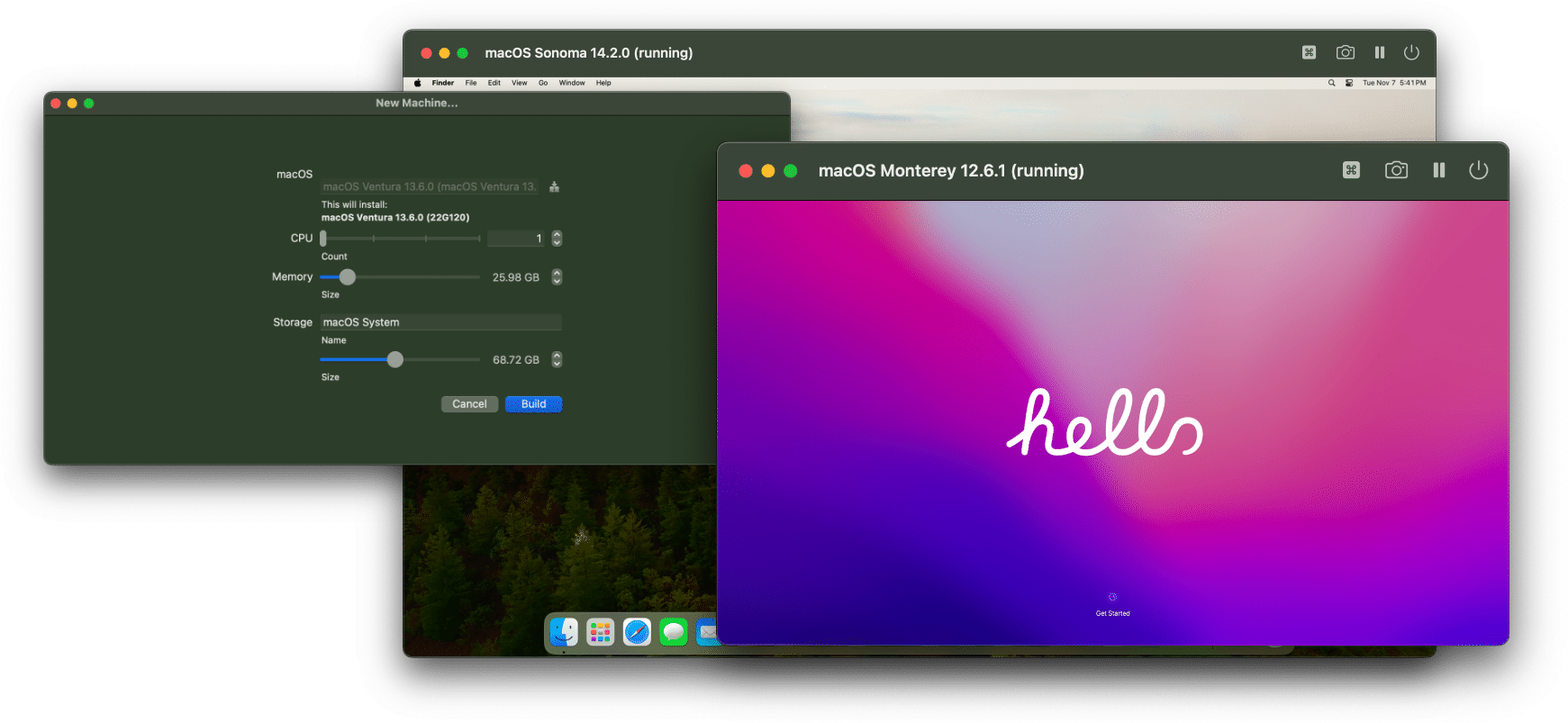Open Finder from the Sonoma dock

[565, 632]
